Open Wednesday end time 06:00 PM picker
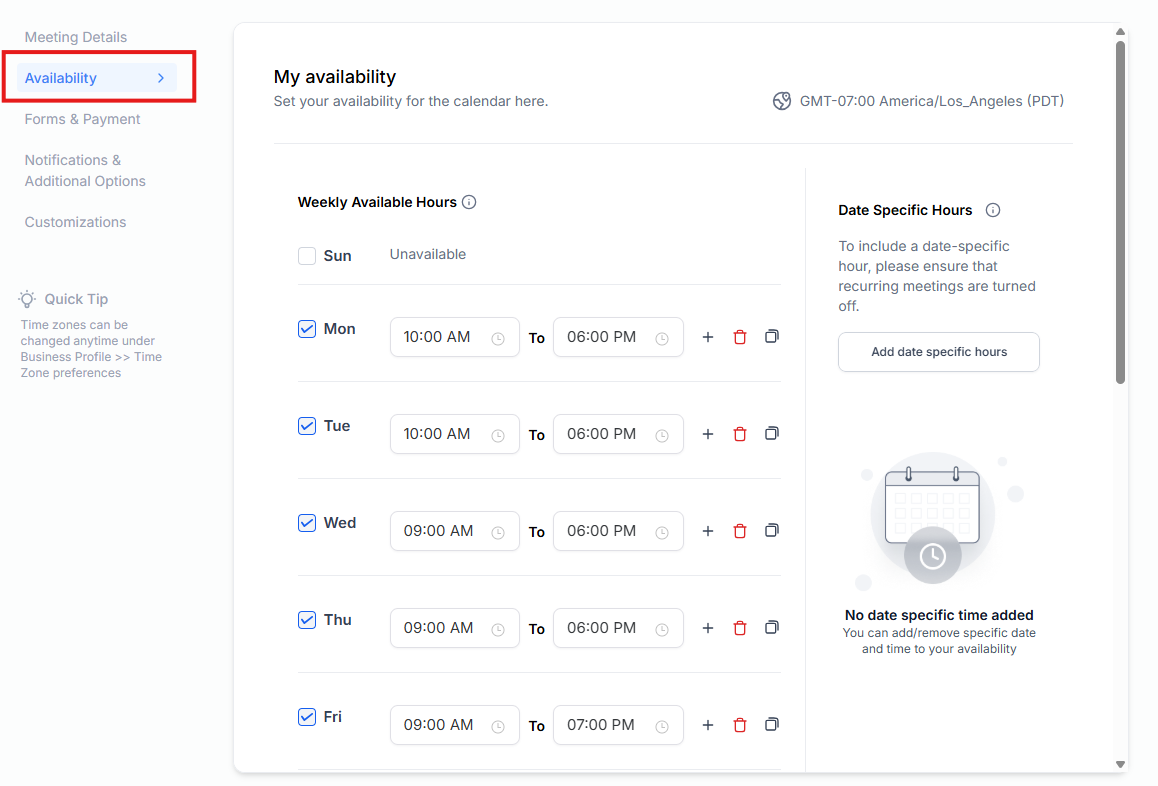The width and height of the screenshot is (1158, 786). pyautogui.click(x=617, y=531)
